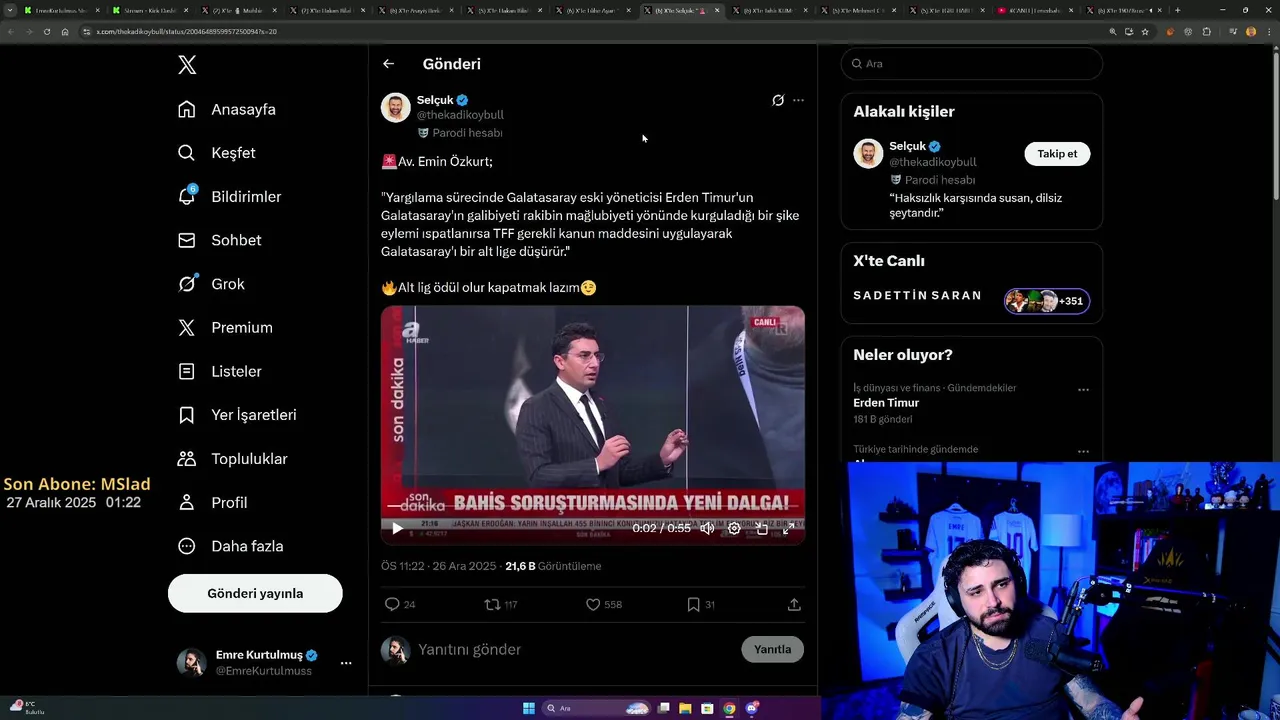
Task: Click the Yer İşaretleri bookmark icon
Action: click(x=187, y=415)
